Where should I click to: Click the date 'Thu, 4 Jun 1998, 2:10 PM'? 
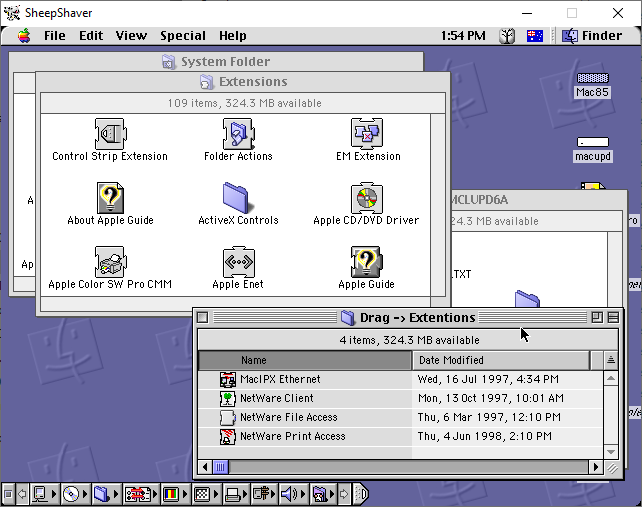click(484, 436)
